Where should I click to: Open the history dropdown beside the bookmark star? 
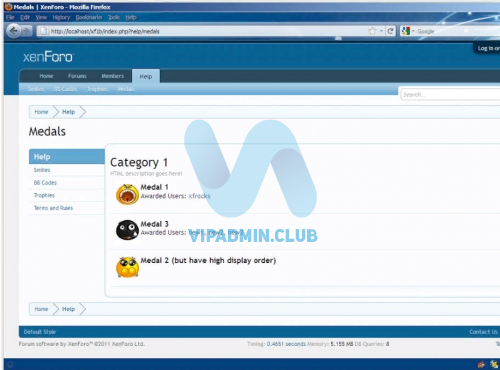[381, 31]
